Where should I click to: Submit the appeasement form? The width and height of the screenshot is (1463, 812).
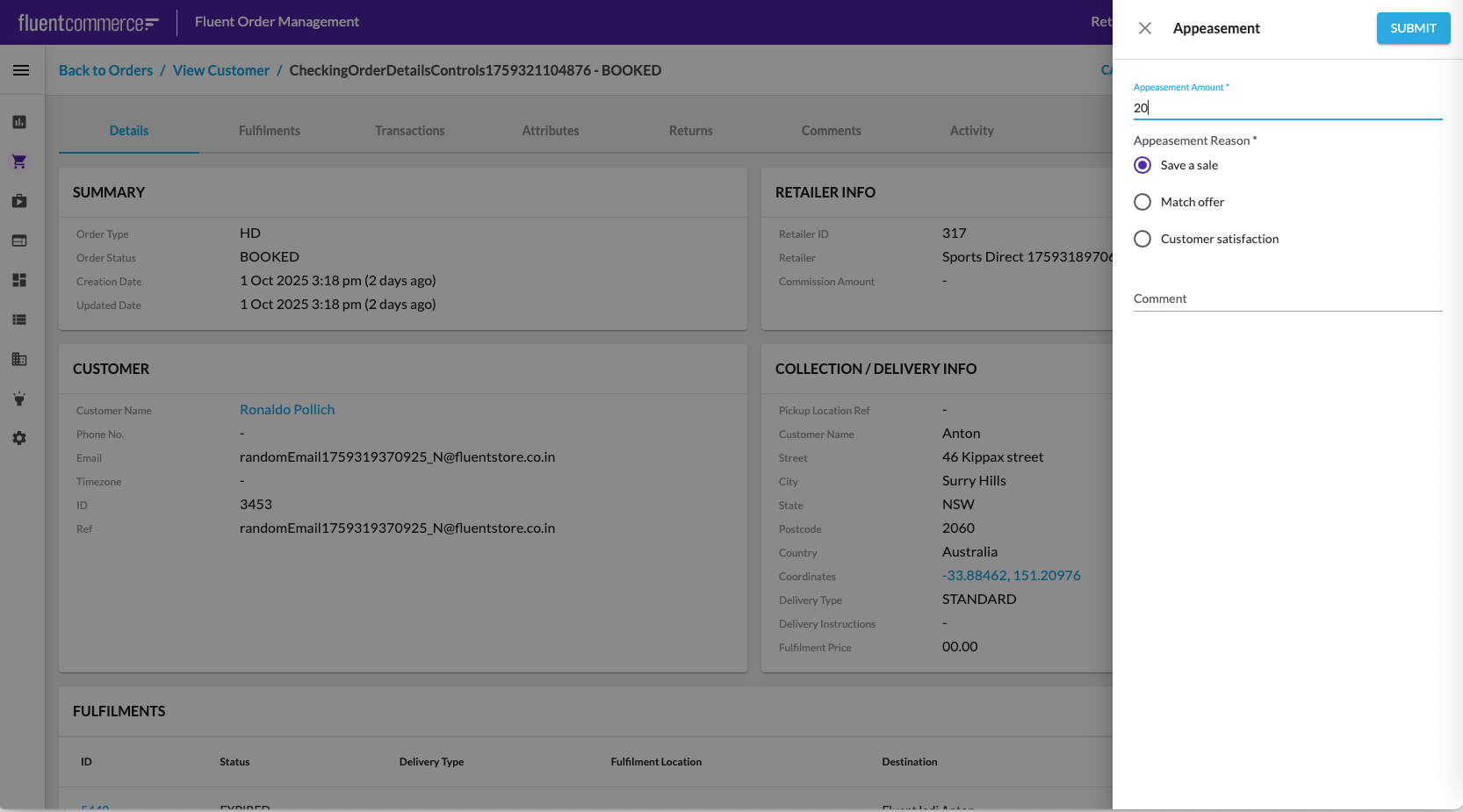pos(1413,28)
